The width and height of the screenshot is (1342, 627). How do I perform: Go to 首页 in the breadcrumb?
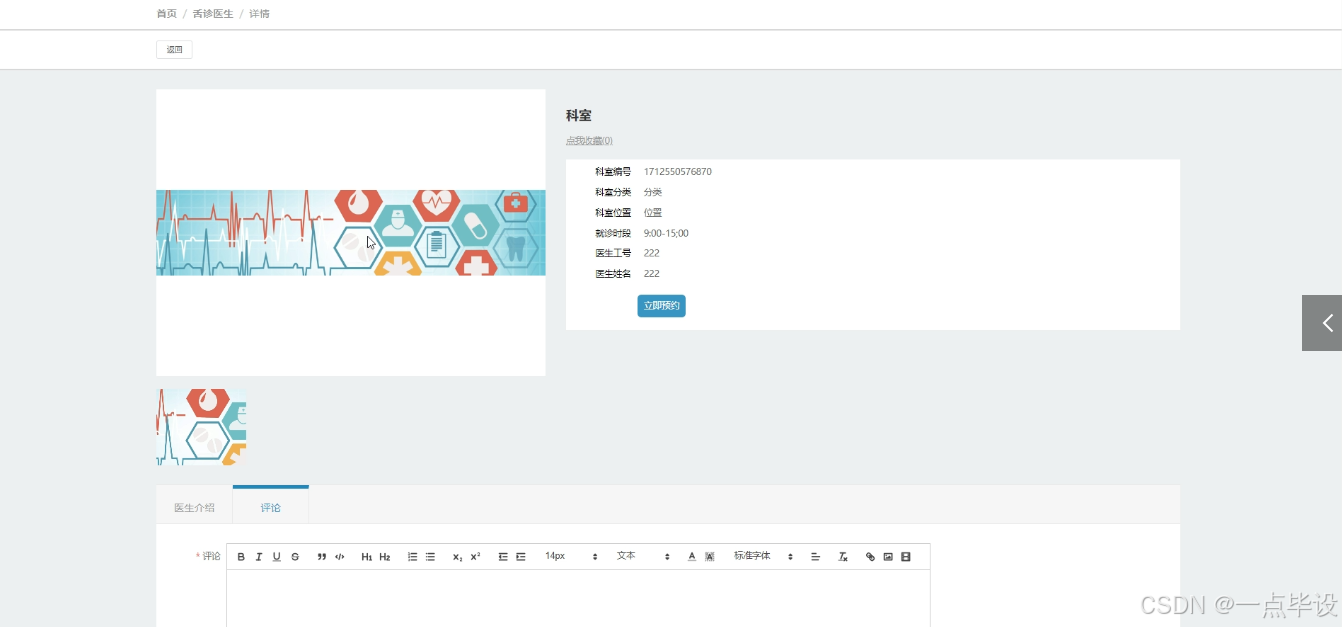167,14
